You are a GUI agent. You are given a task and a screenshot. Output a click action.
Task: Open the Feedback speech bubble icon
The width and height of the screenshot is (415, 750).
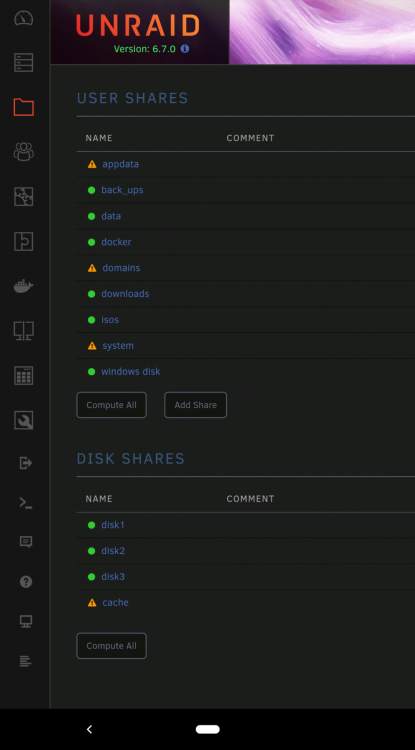tap(26, 542)
